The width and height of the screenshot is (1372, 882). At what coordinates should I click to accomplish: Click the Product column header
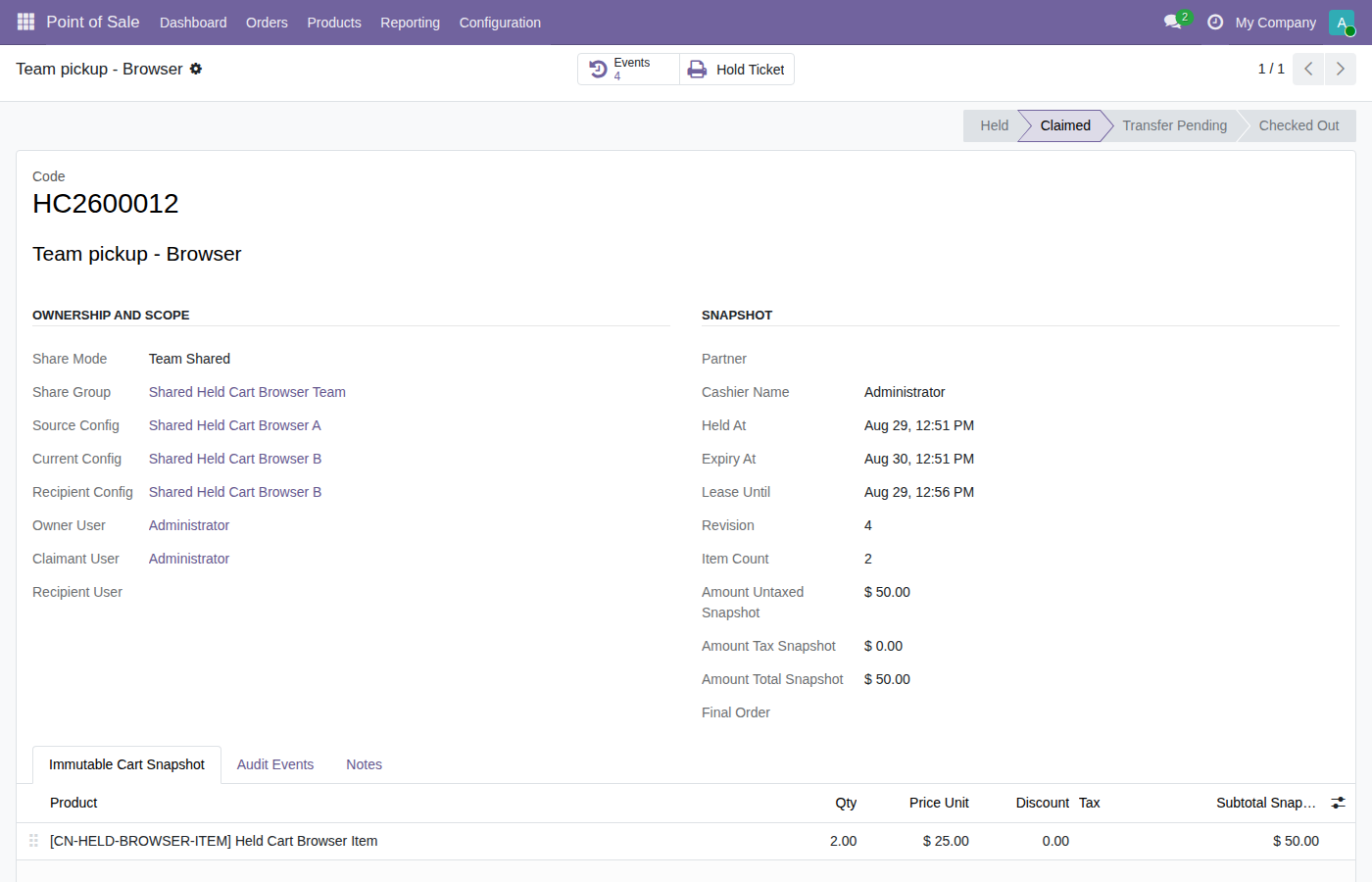(x=73, y=803)
